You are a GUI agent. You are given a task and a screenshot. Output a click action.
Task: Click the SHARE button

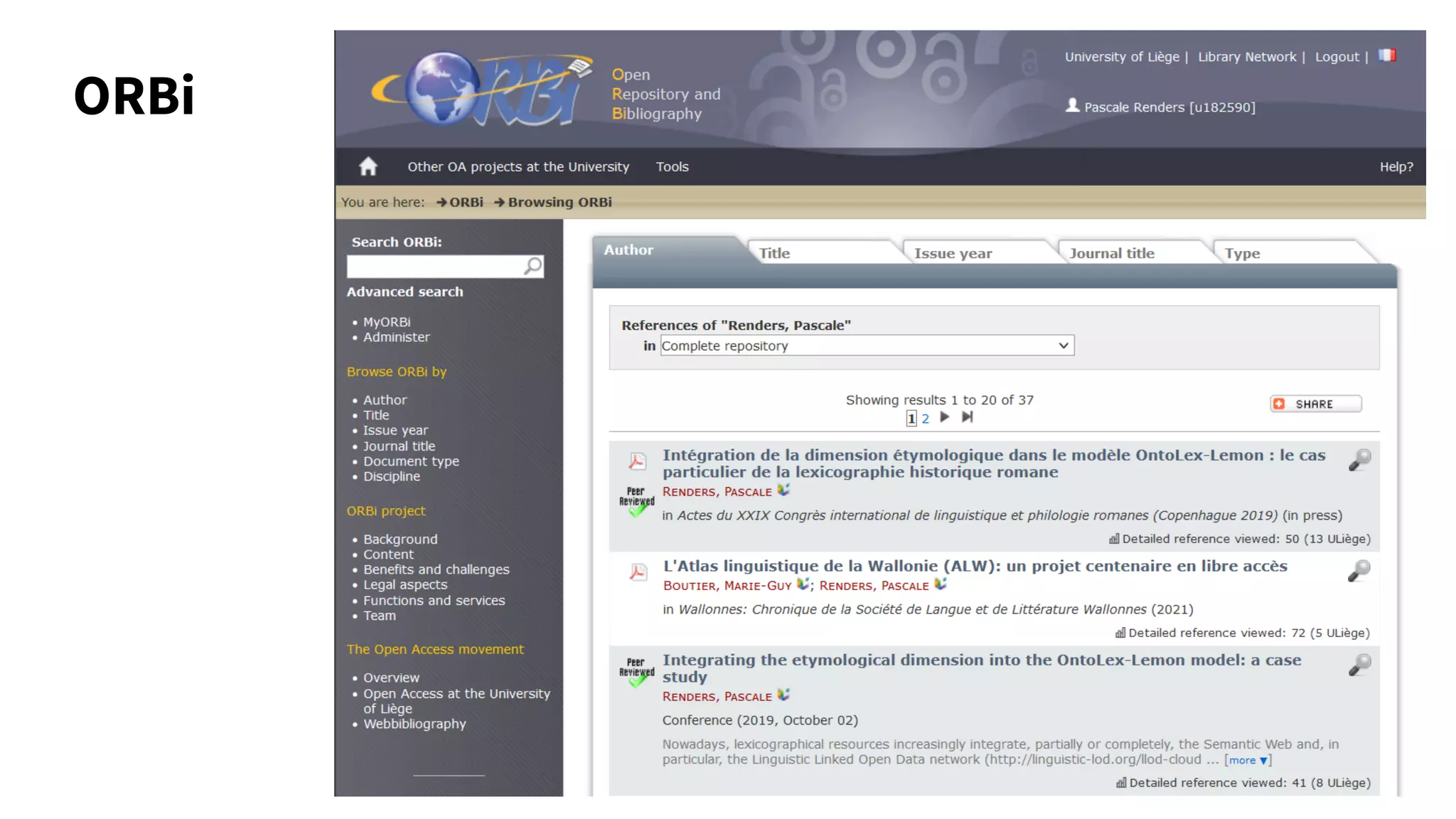[x=1315, y=404]
